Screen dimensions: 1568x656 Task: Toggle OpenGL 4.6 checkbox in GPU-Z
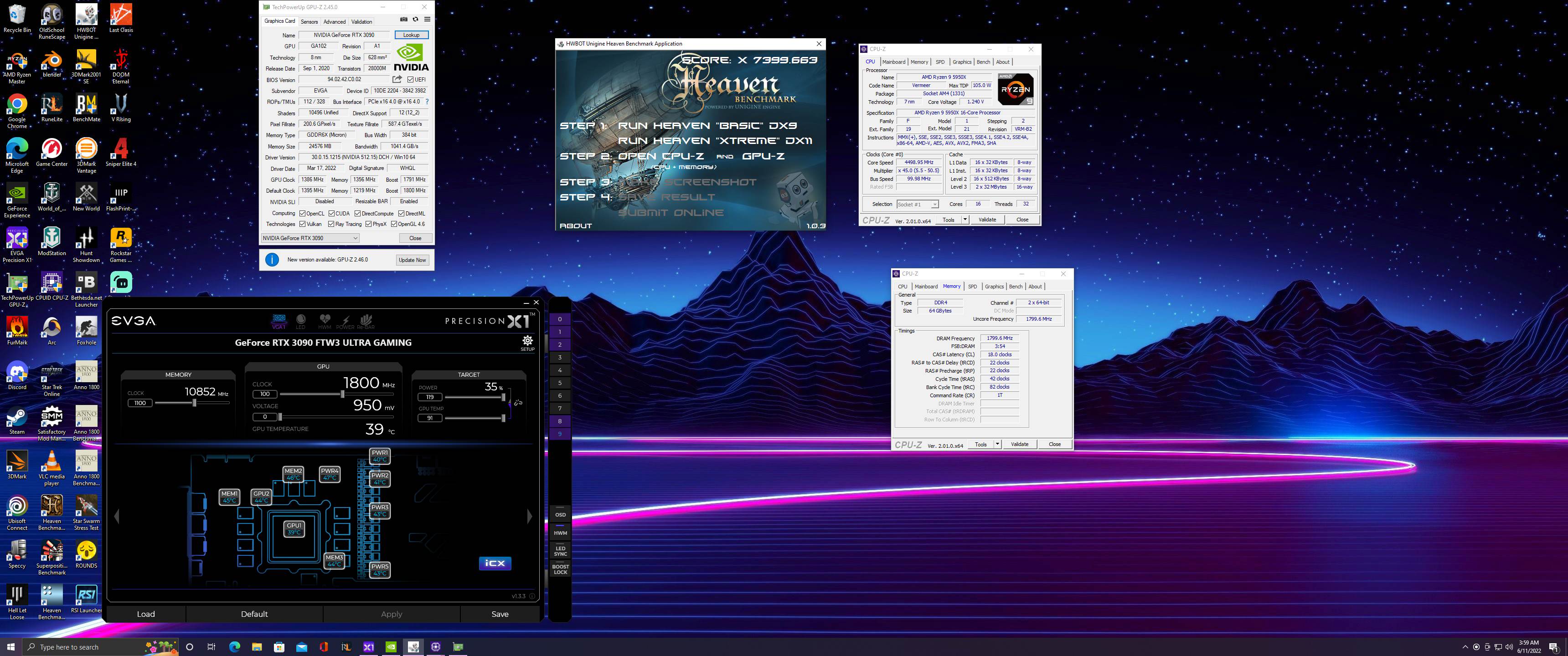point(394,224)
